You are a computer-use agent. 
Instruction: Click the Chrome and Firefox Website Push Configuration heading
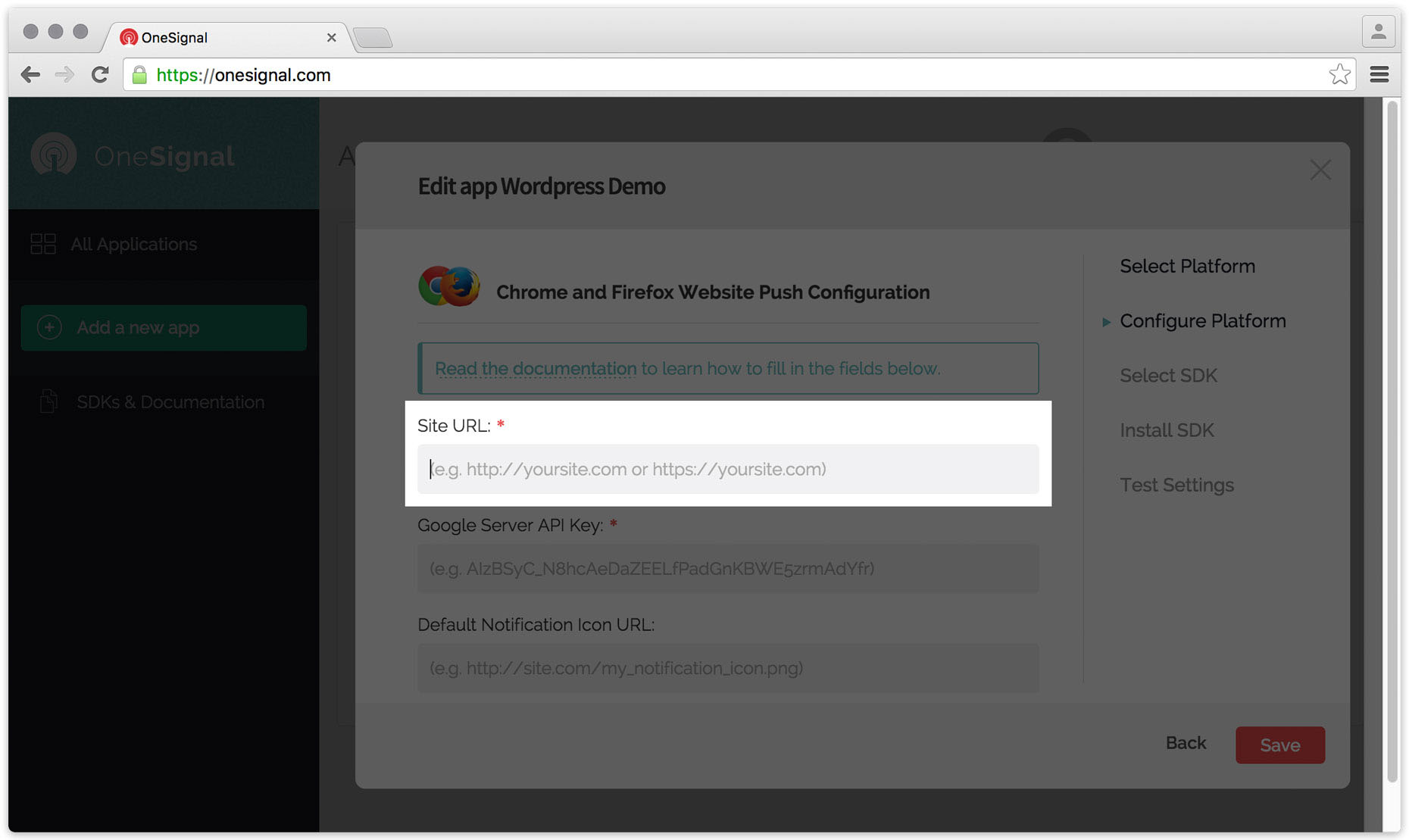[713, 292]
